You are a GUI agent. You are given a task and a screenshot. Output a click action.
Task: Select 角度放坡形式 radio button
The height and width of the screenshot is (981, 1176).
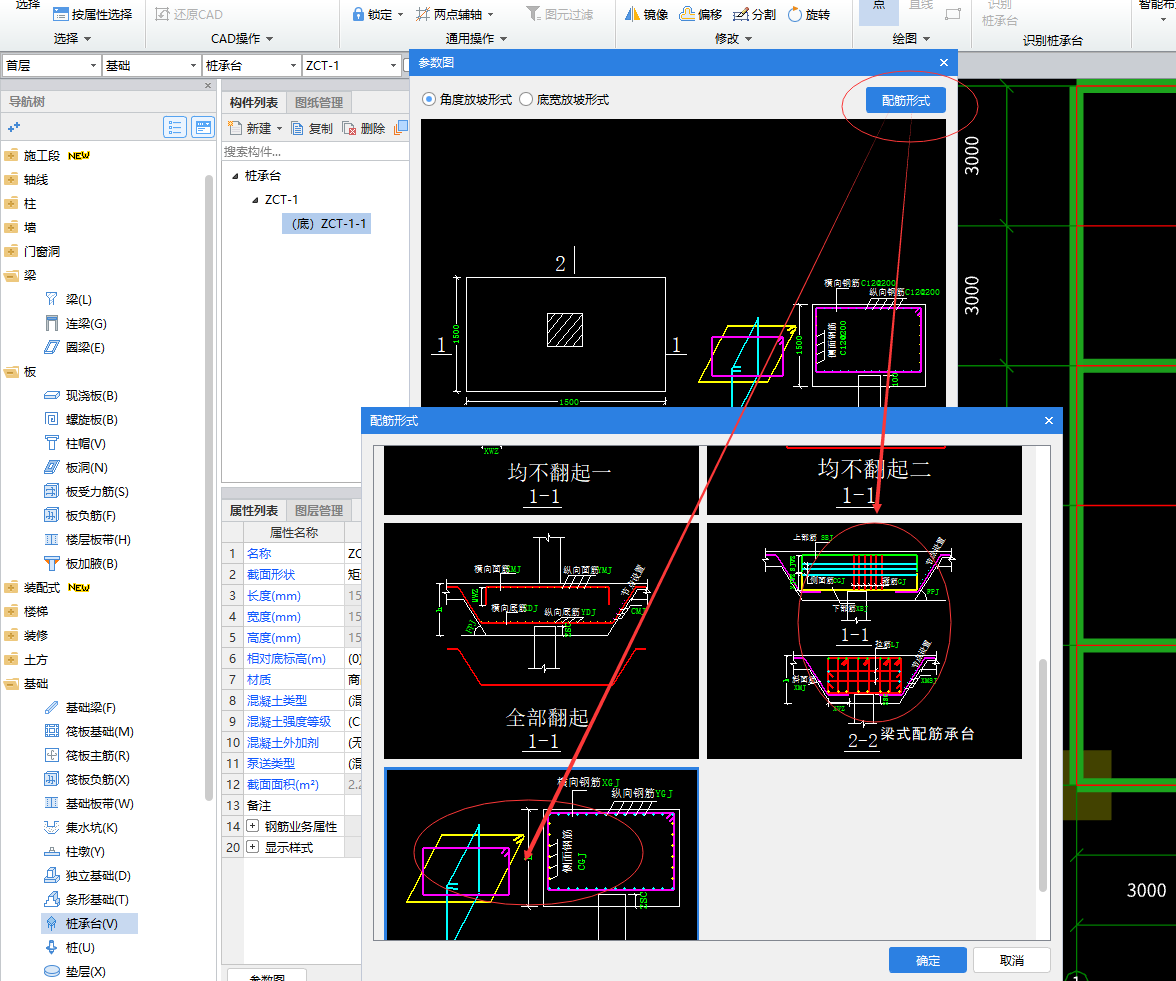429,99
